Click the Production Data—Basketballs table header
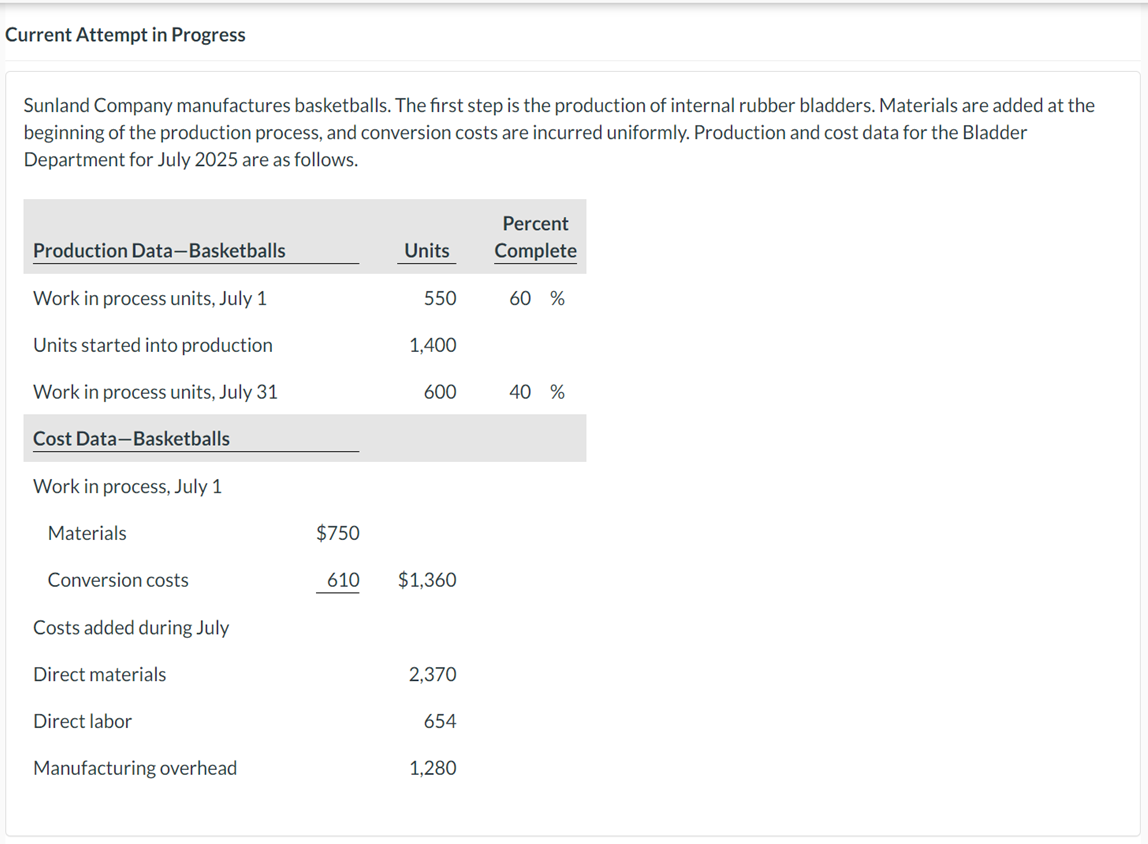1148x844 pixels. 159,251
